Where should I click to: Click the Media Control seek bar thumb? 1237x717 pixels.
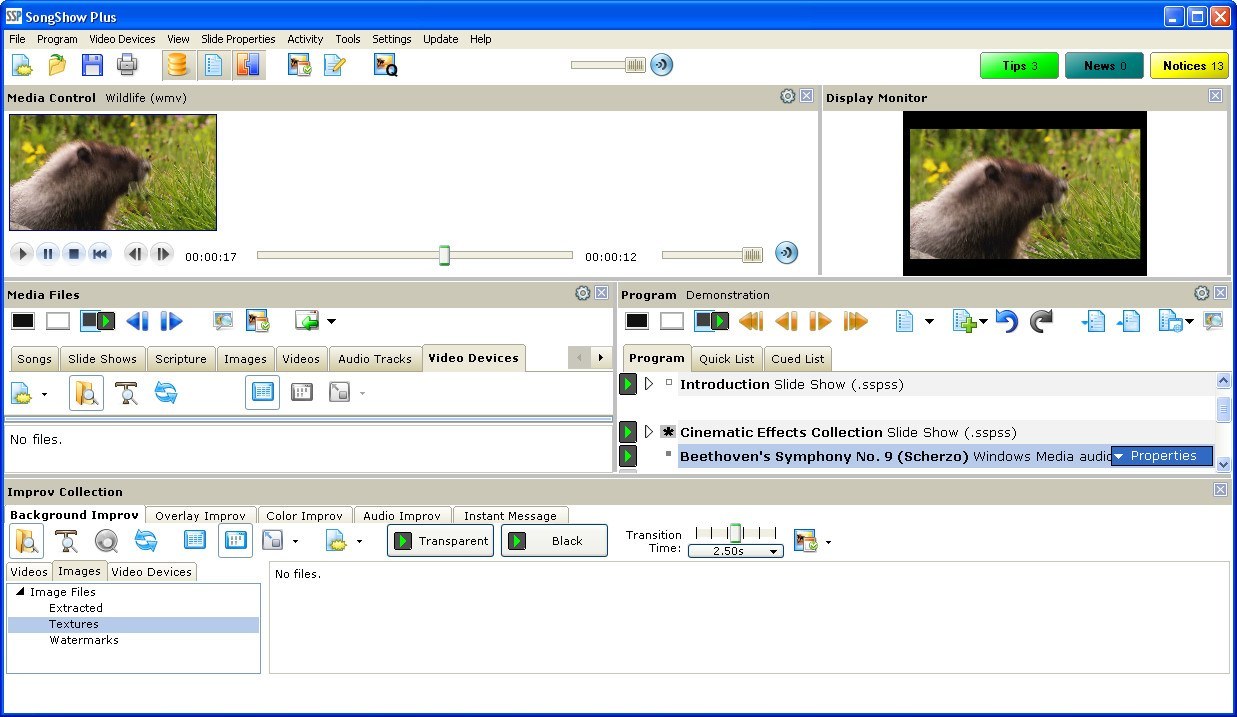pos(444,256)
